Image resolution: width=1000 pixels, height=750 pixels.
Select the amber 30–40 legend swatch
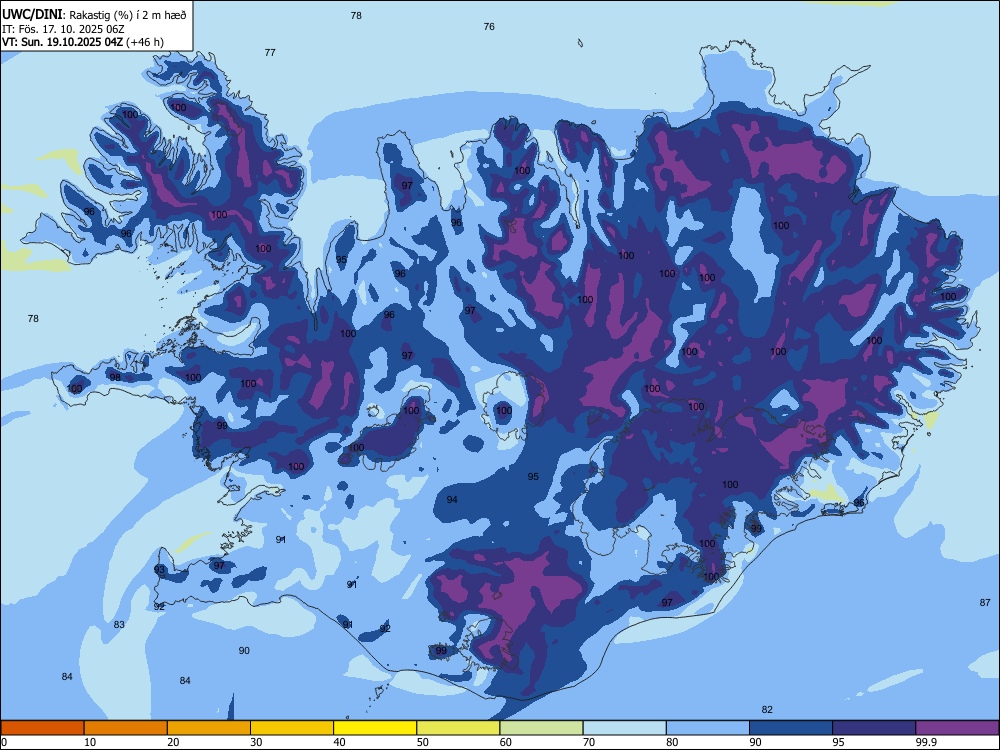(292, 728)
